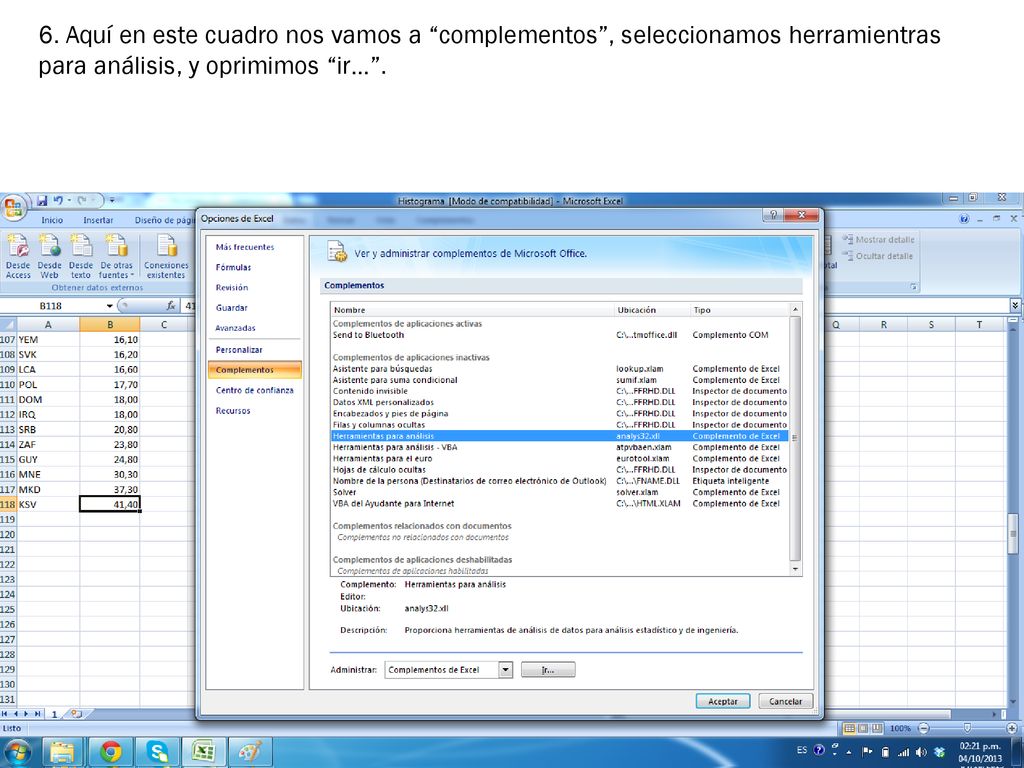Open the Inicio ribbon tab

tap(52, 220)
